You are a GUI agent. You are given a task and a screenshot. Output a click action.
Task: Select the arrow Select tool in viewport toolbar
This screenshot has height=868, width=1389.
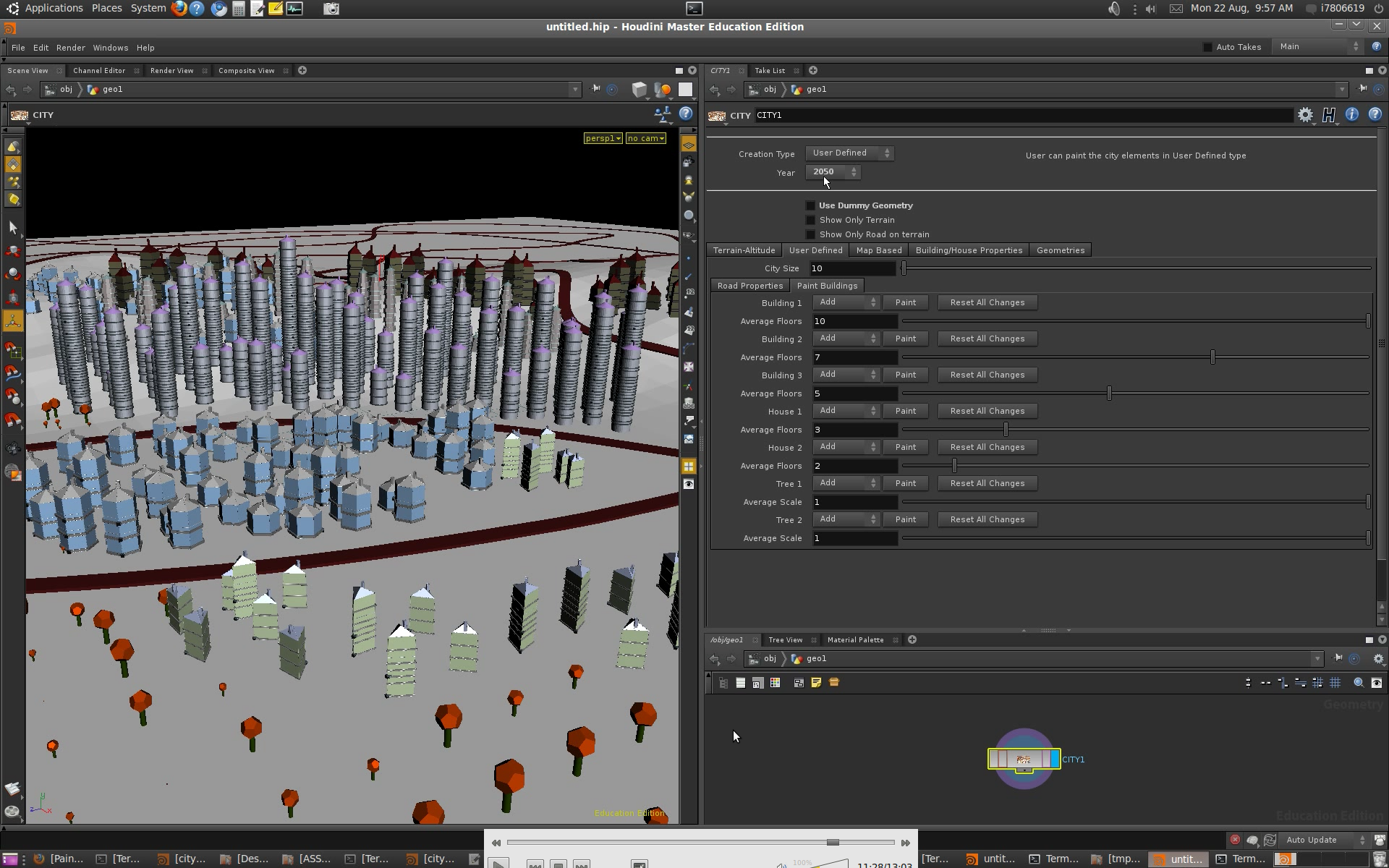[13, 227]
